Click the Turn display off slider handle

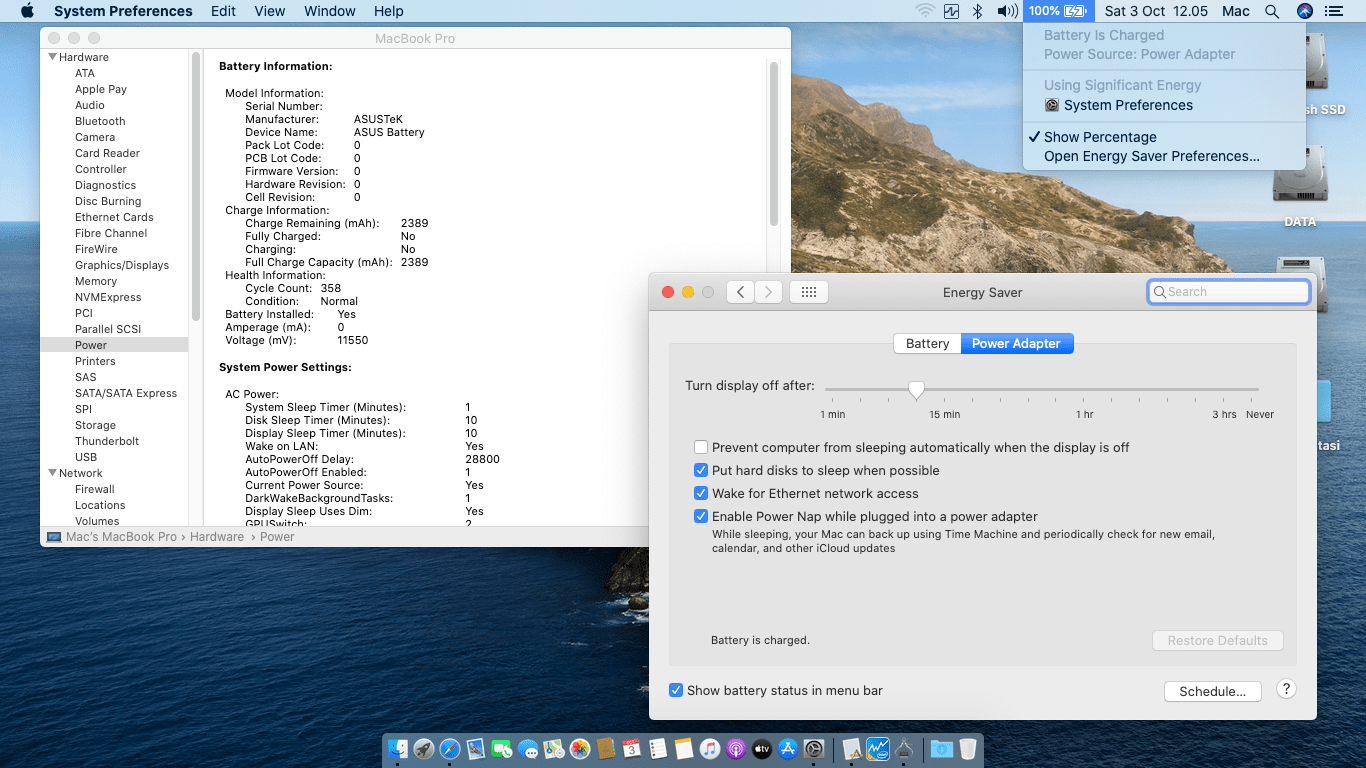916,389
